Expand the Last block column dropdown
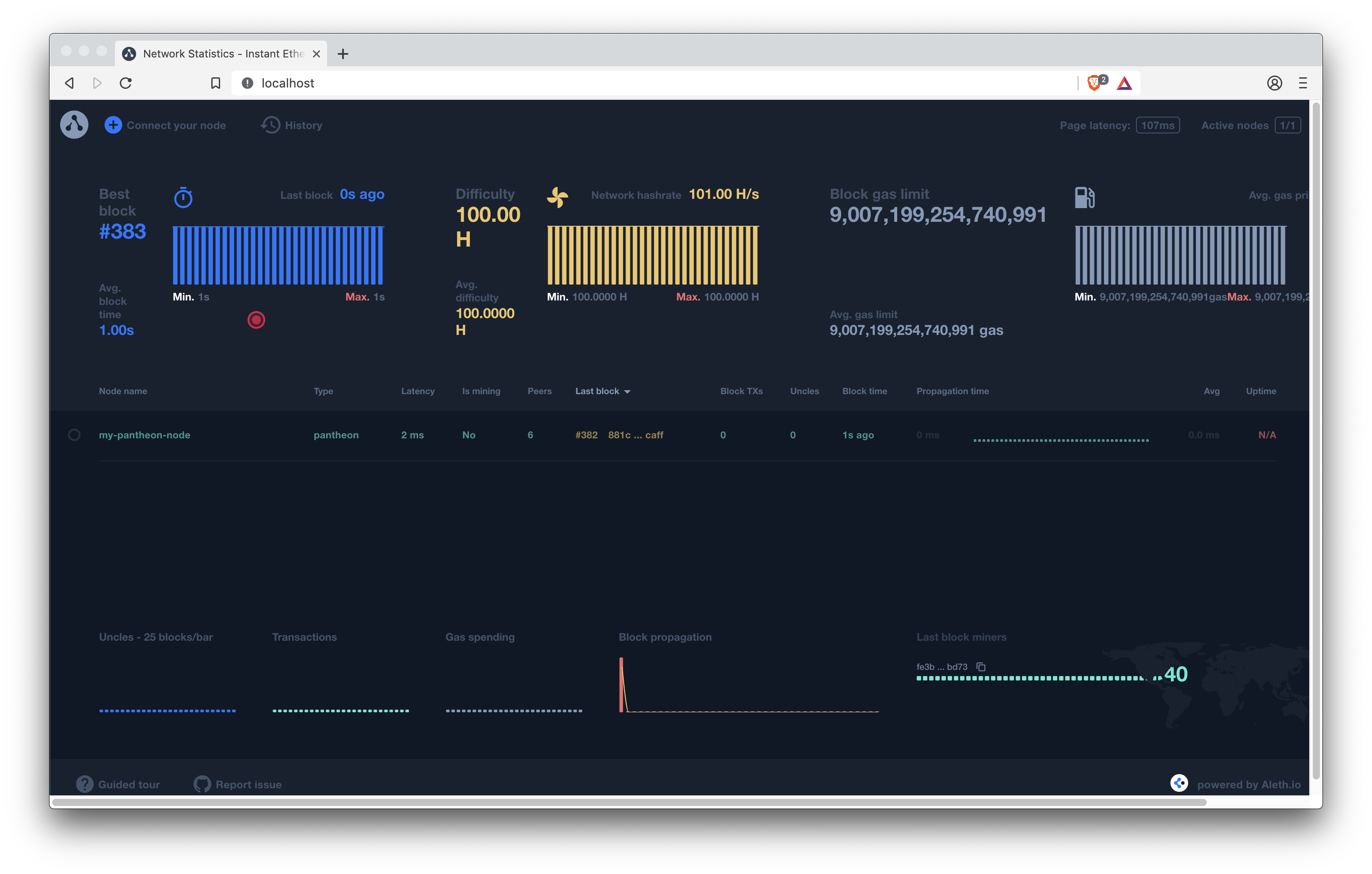This screenshot has height=874, width=1372. coord(627,391)
